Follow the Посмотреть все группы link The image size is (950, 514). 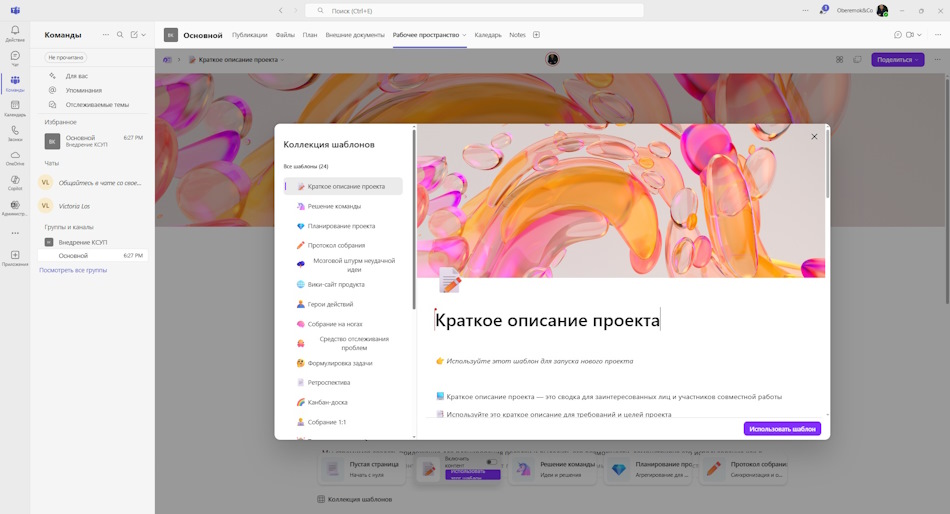click(73, 270)
